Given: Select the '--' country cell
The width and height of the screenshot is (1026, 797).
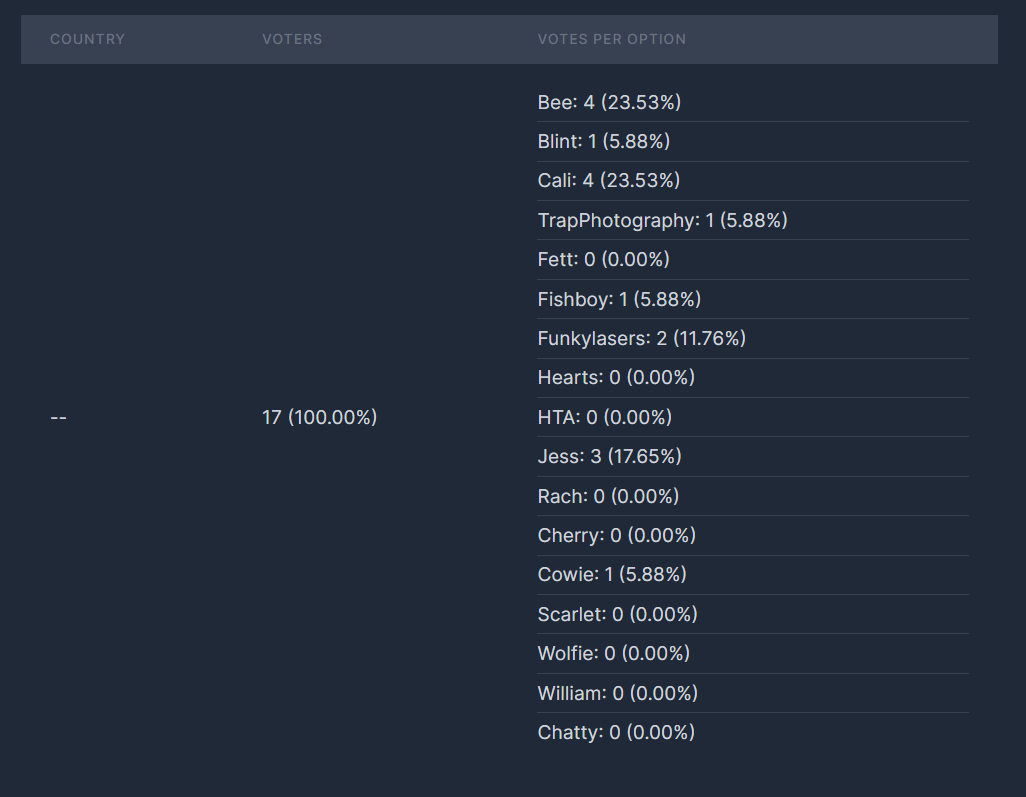Looking at the screenshot, I should coord(58,418).
